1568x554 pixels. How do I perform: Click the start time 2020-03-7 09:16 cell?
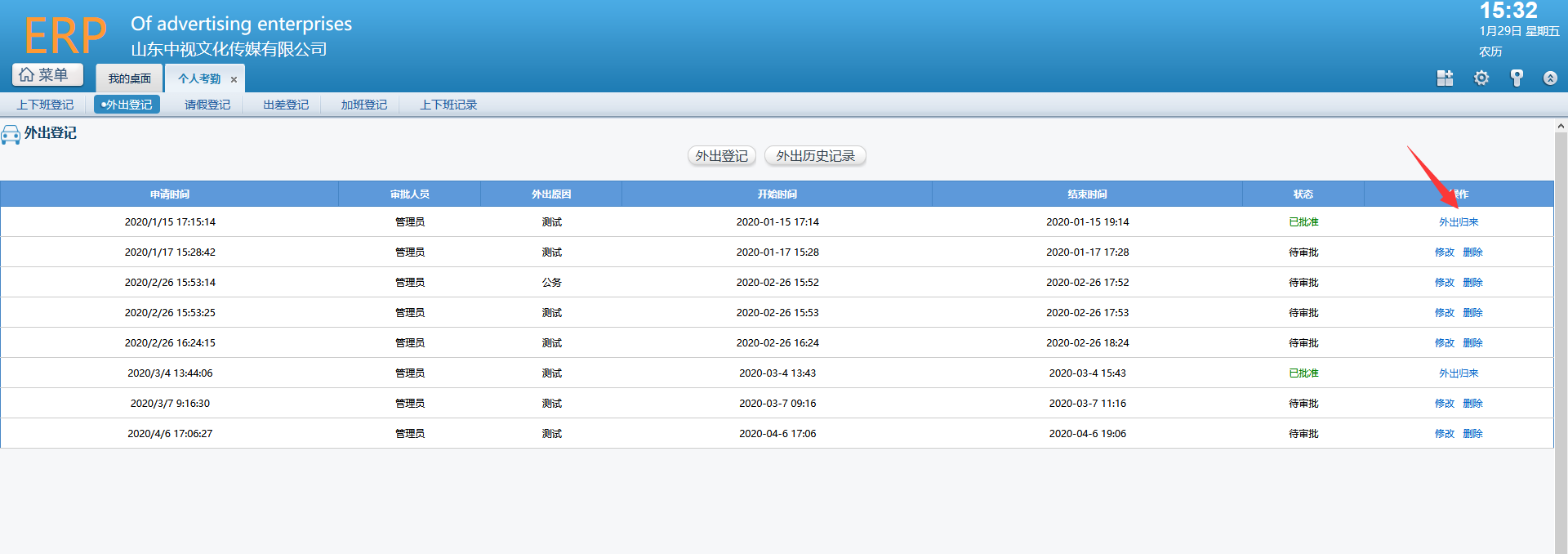tap(777, 404)
